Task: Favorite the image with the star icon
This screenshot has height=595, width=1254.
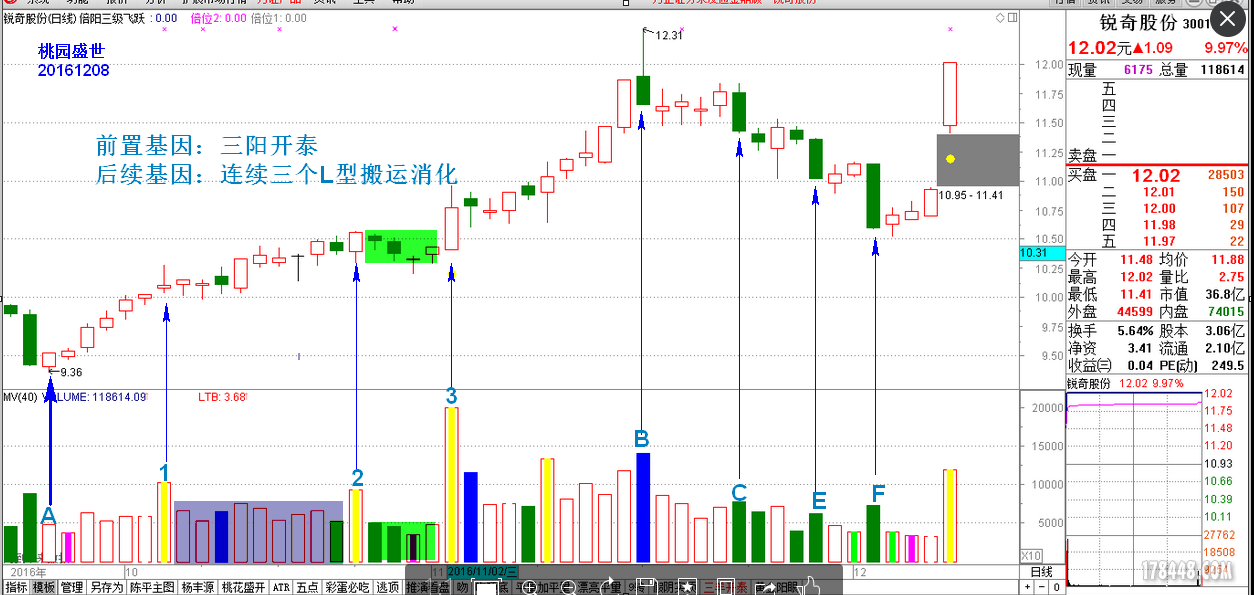Action: point(687,588)
